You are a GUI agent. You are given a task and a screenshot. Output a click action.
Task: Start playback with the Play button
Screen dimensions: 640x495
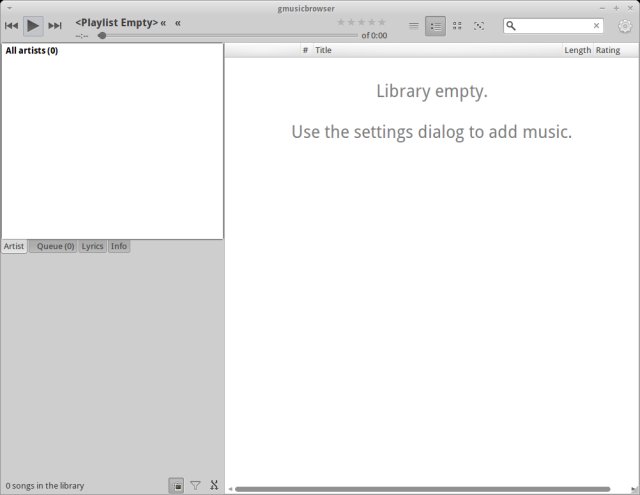[33, 26]
